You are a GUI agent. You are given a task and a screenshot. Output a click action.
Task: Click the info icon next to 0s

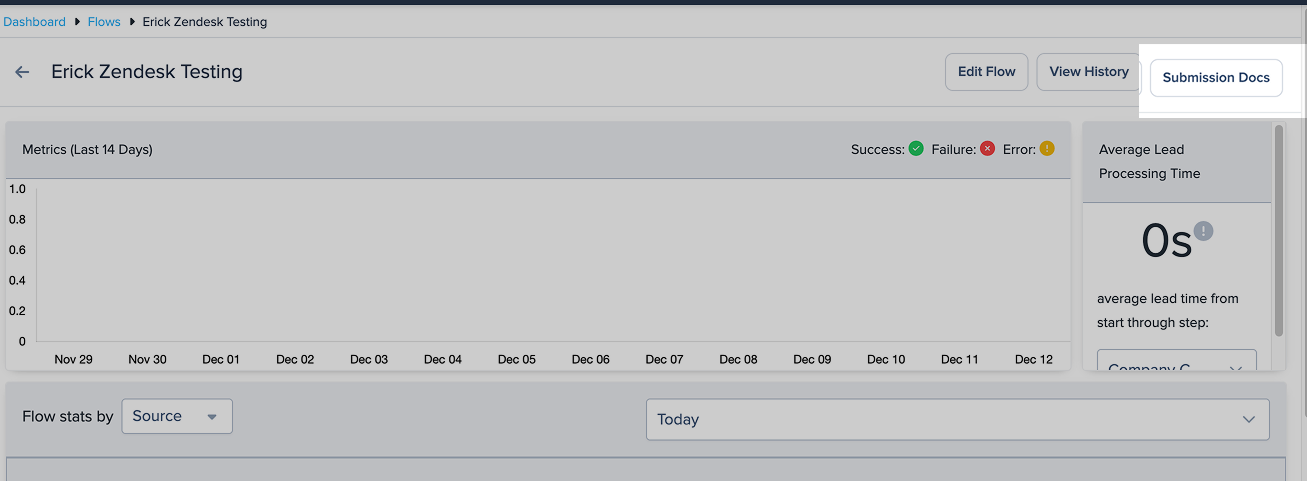point(1204,231)
